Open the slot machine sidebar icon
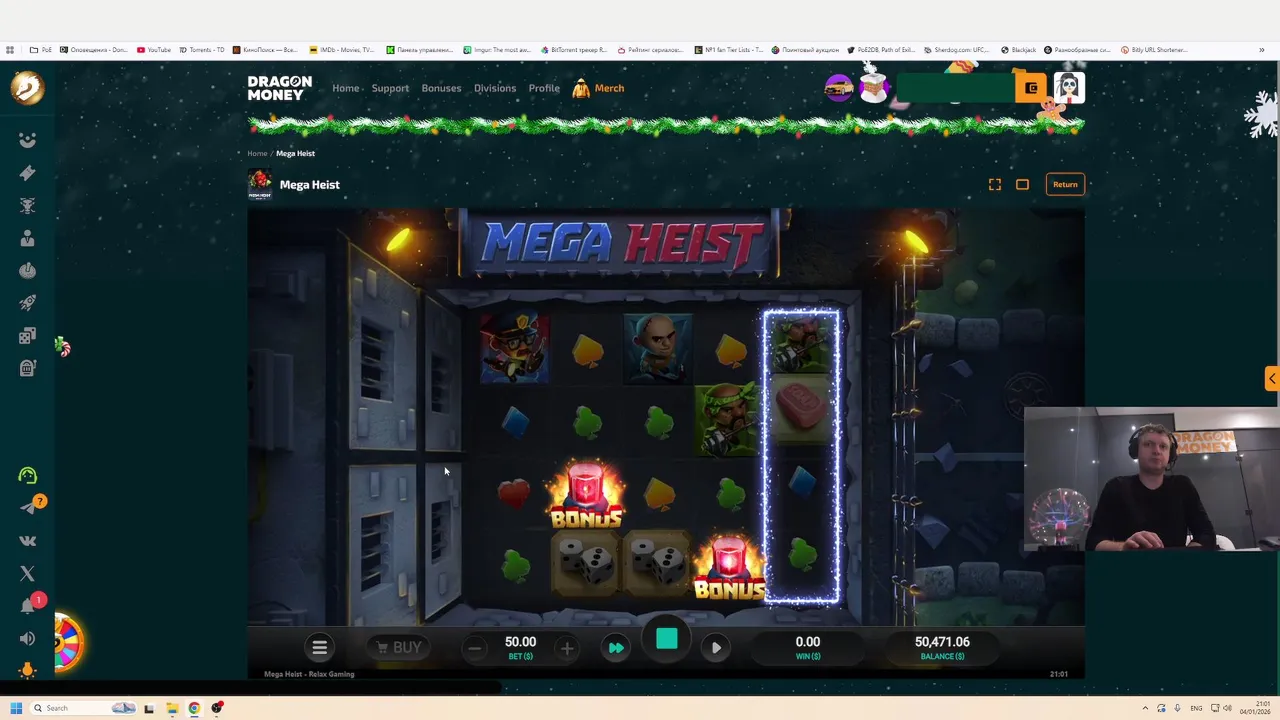The width and height of the screenshot is (1280, 720). point(27,368)
